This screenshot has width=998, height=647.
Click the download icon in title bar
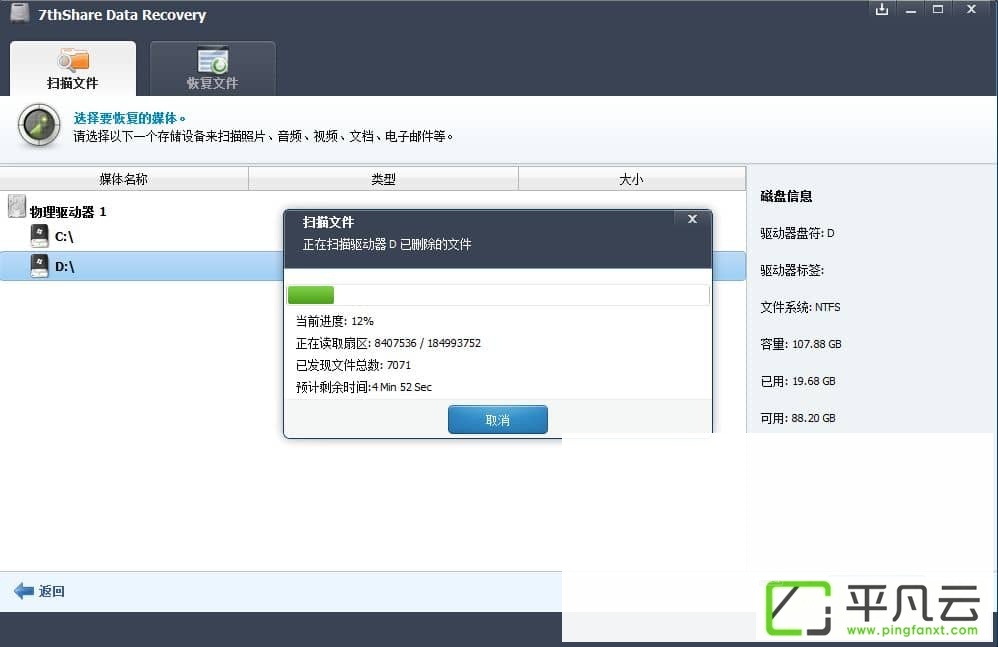click(882, 10)
